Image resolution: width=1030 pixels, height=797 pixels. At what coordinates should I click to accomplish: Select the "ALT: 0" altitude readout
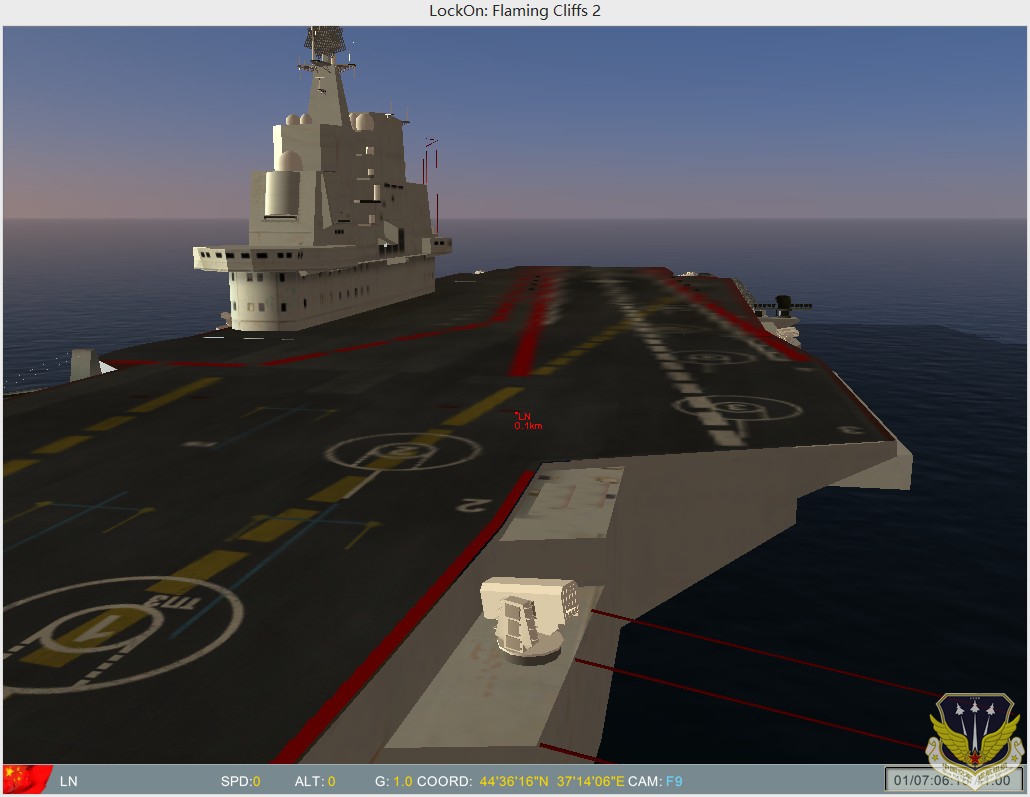tap(315, 781)
